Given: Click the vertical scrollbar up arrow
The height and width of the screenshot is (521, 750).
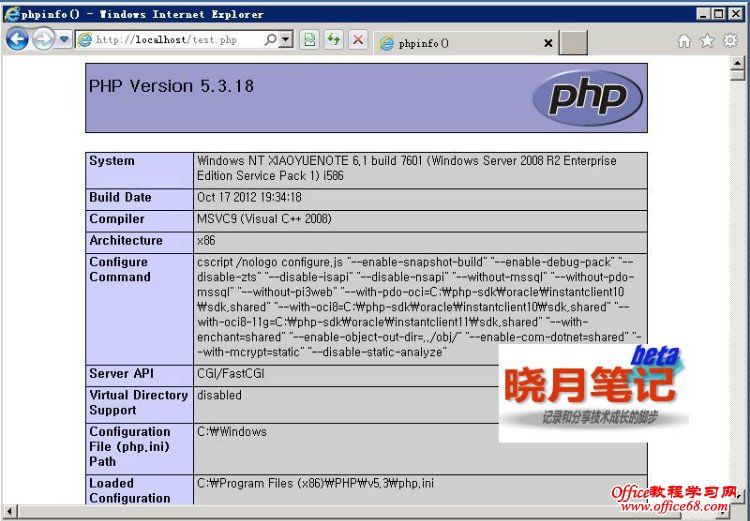Looking at the screenshot, I should click(737, 63).
